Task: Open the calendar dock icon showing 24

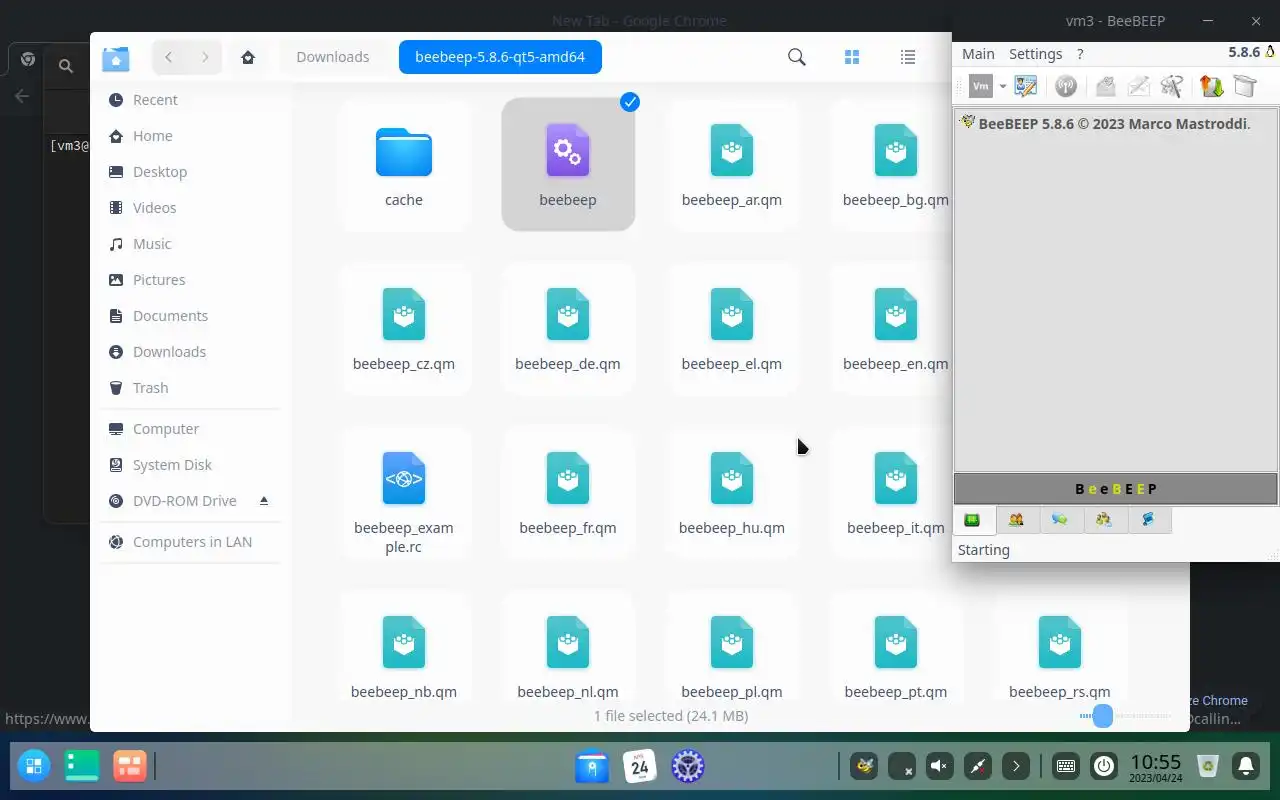Action: (x=640, y=766)
